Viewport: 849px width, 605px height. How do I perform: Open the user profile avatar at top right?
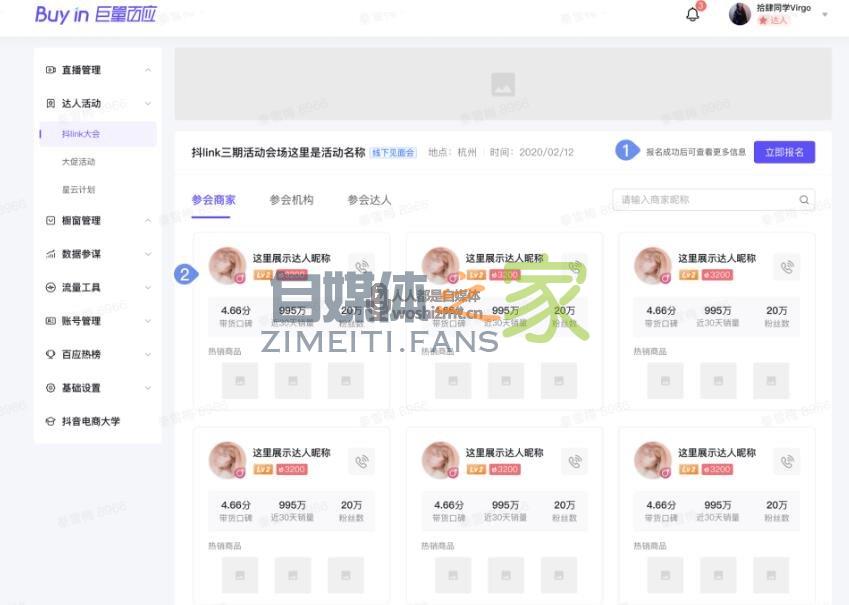[740, 14]
